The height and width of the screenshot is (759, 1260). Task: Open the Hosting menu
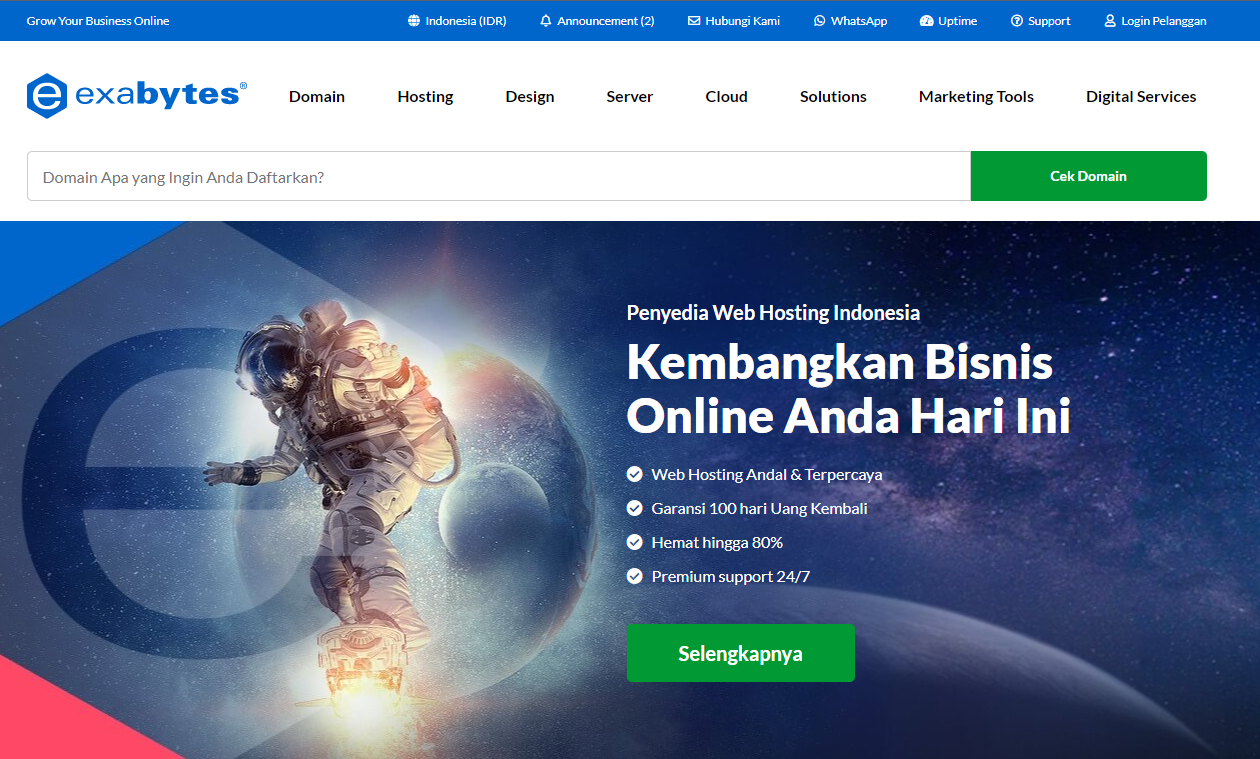click(x=425, y=97)
